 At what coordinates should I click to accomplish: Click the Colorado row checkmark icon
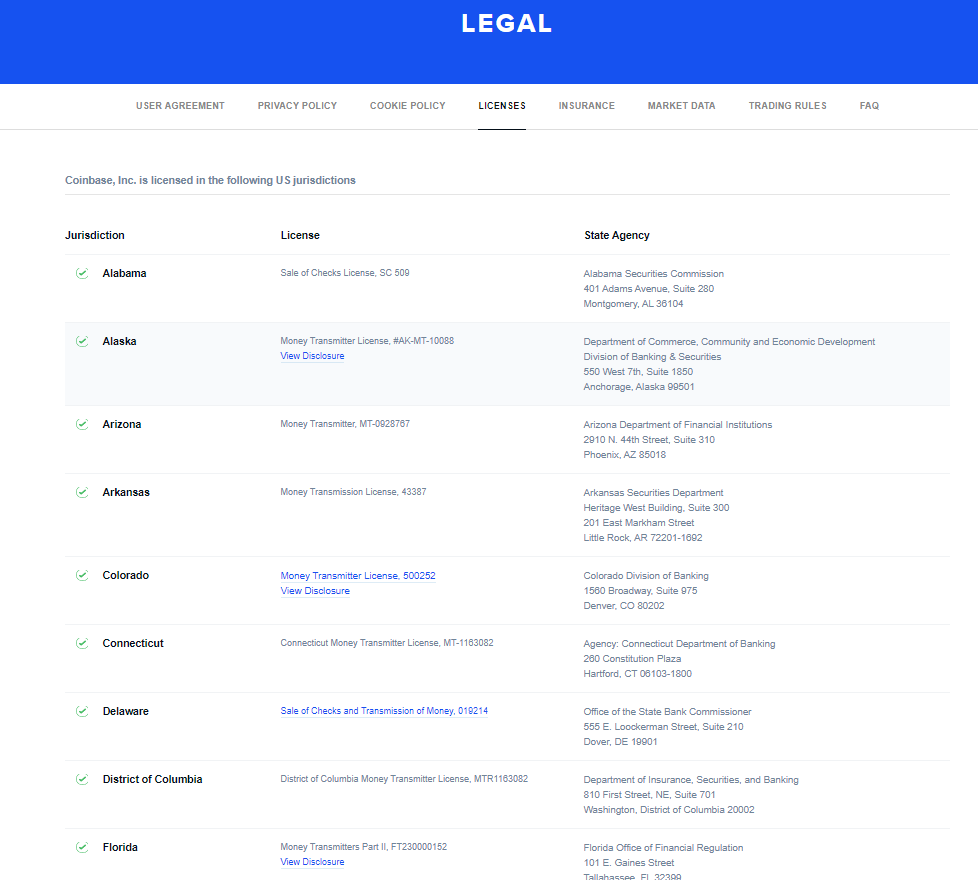[82, 575]
